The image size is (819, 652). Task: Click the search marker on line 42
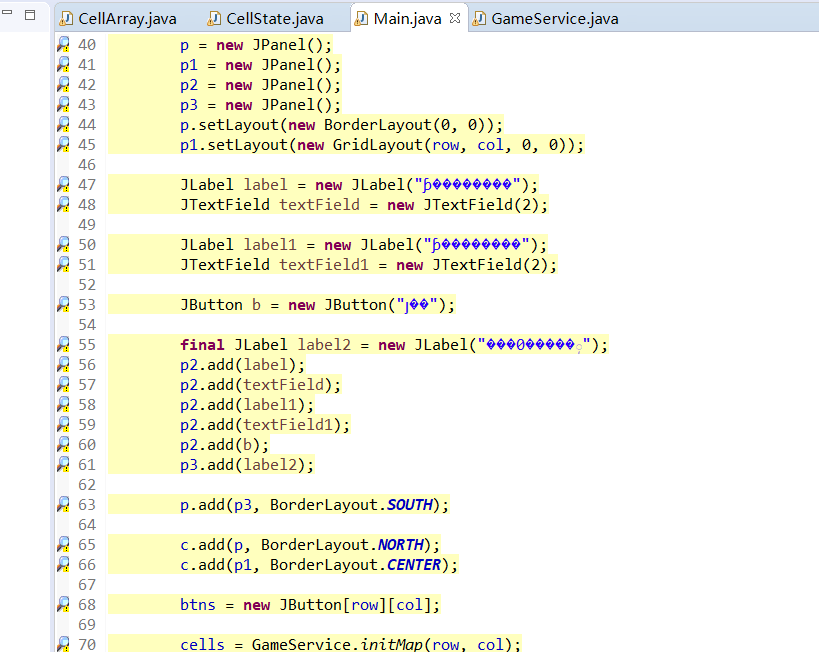[63, 85]
